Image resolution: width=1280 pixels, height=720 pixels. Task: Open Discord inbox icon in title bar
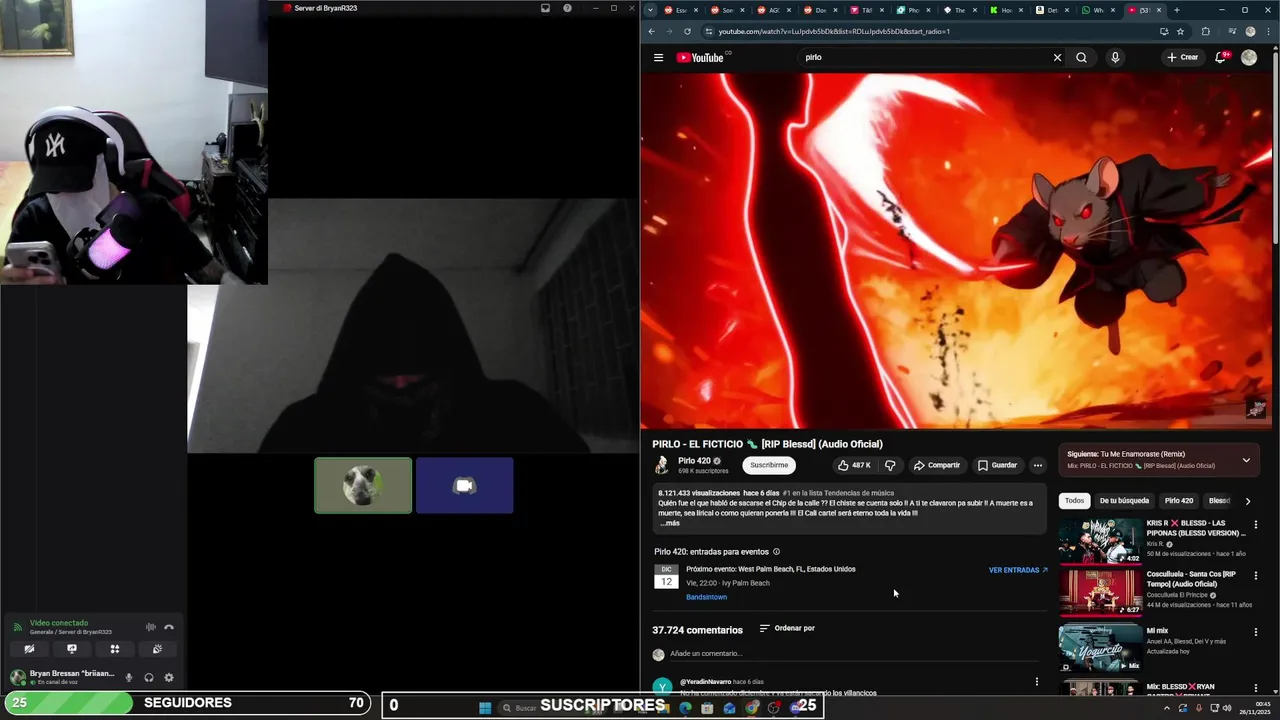click(x=545, y=8)
